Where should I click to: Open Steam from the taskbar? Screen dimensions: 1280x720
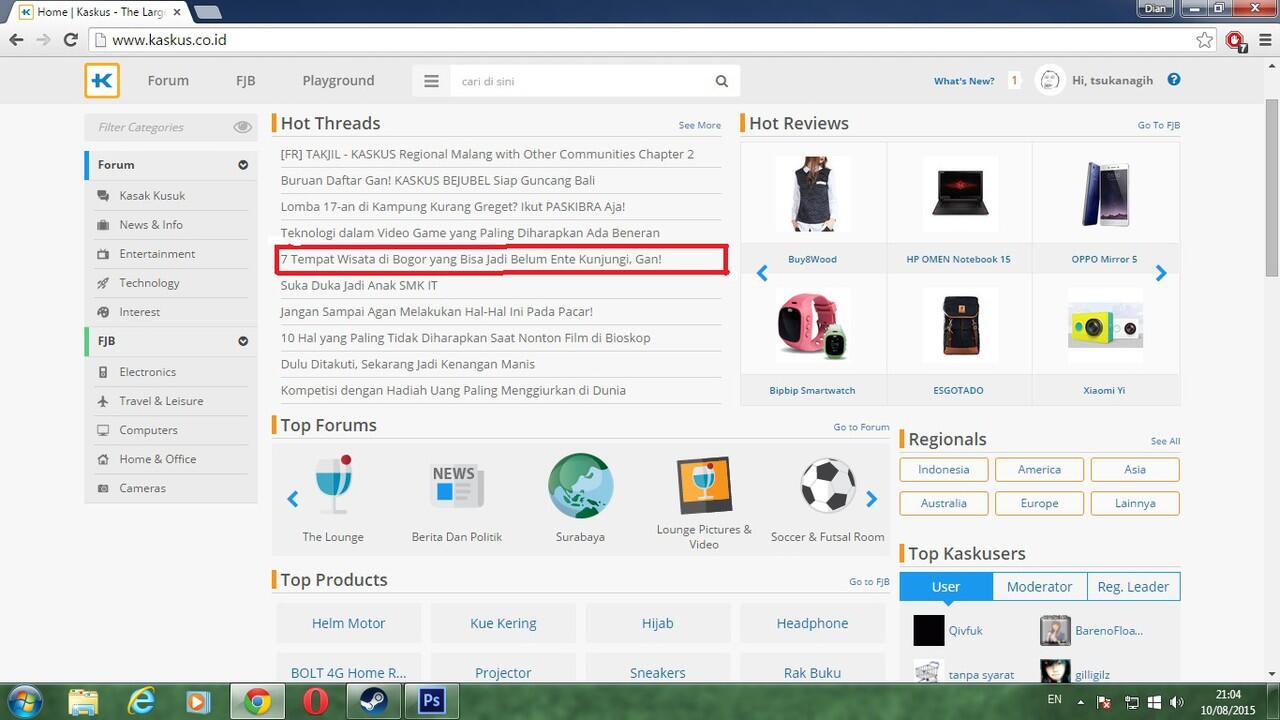click(373, 701)
